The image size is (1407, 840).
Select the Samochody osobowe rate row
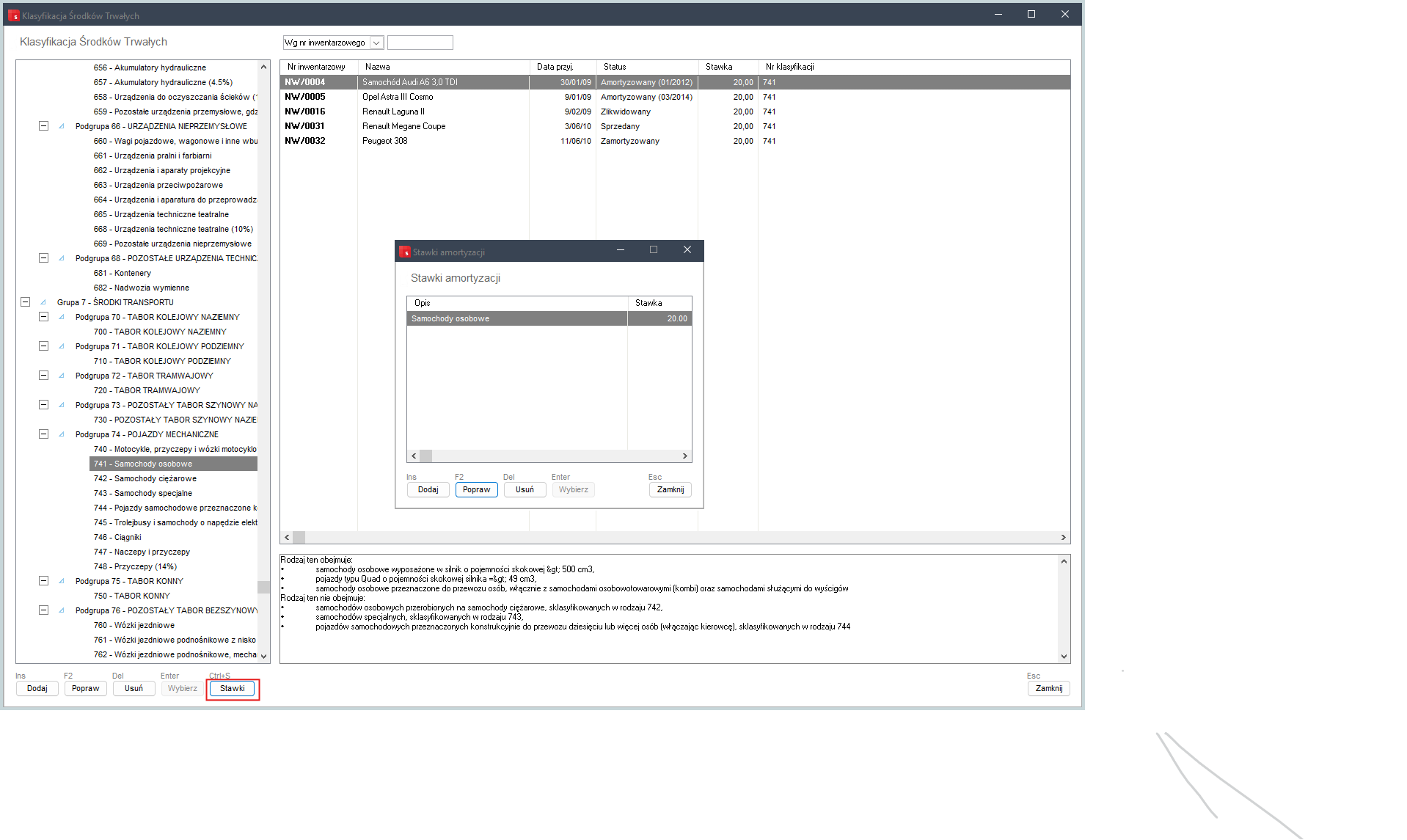point(549,318)
